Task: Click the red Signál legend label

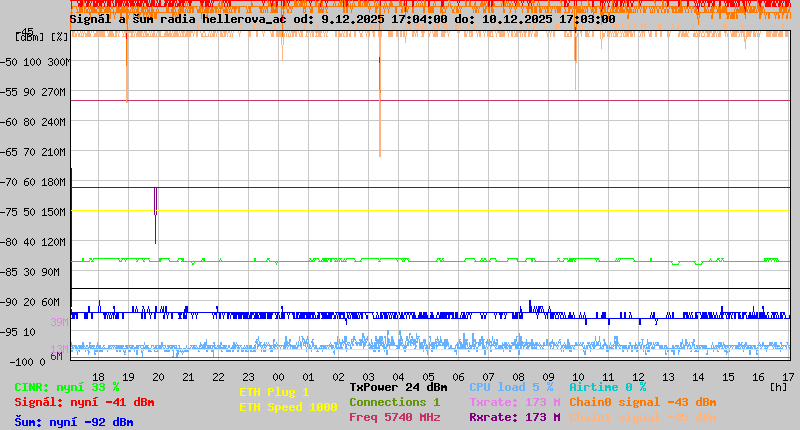Action: 84,402
